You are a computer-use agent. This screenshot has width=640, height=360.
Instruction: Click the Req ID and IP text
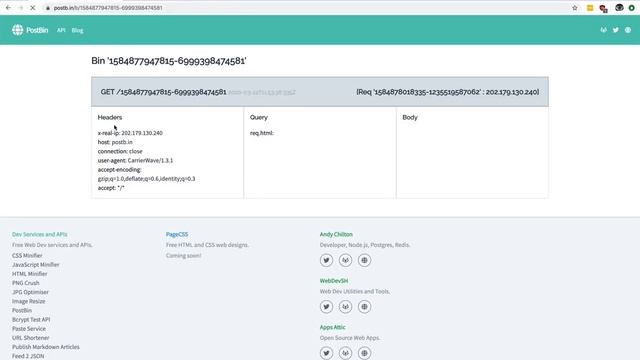[448, 92]
